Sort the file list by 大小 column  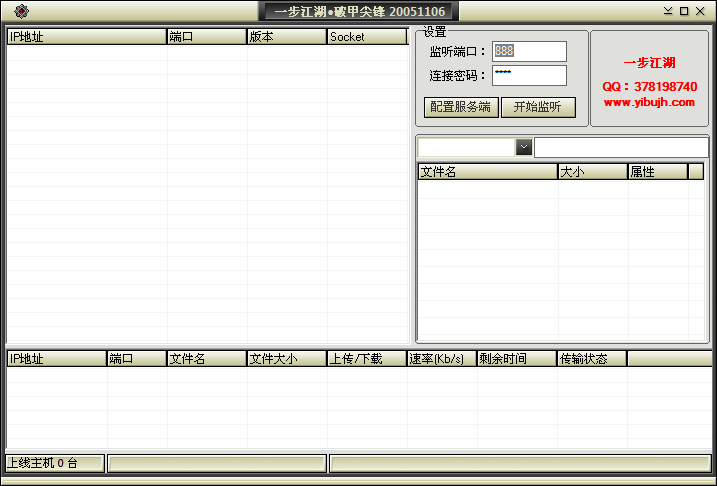coord(592,172)
